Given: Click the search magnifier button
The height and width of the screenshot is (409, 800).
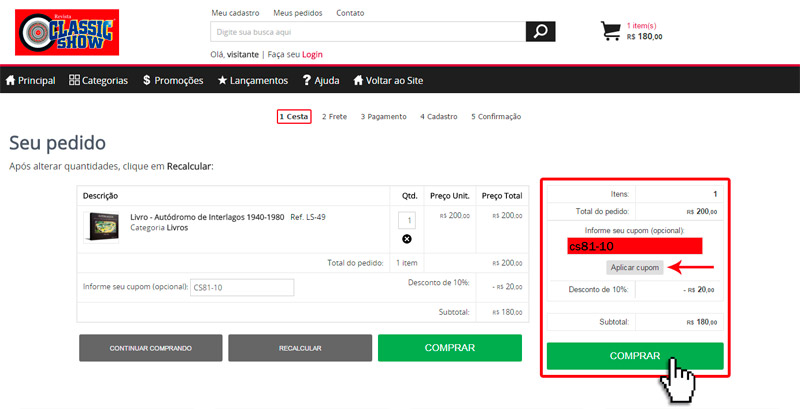Looking at the screenshot, I should point(540,32).
